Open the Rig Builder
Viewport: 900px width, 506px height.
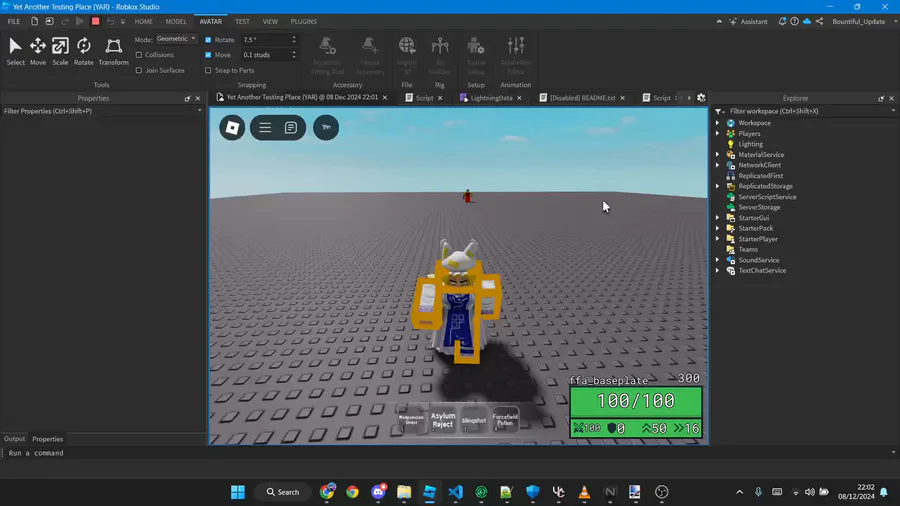[440, 56]
